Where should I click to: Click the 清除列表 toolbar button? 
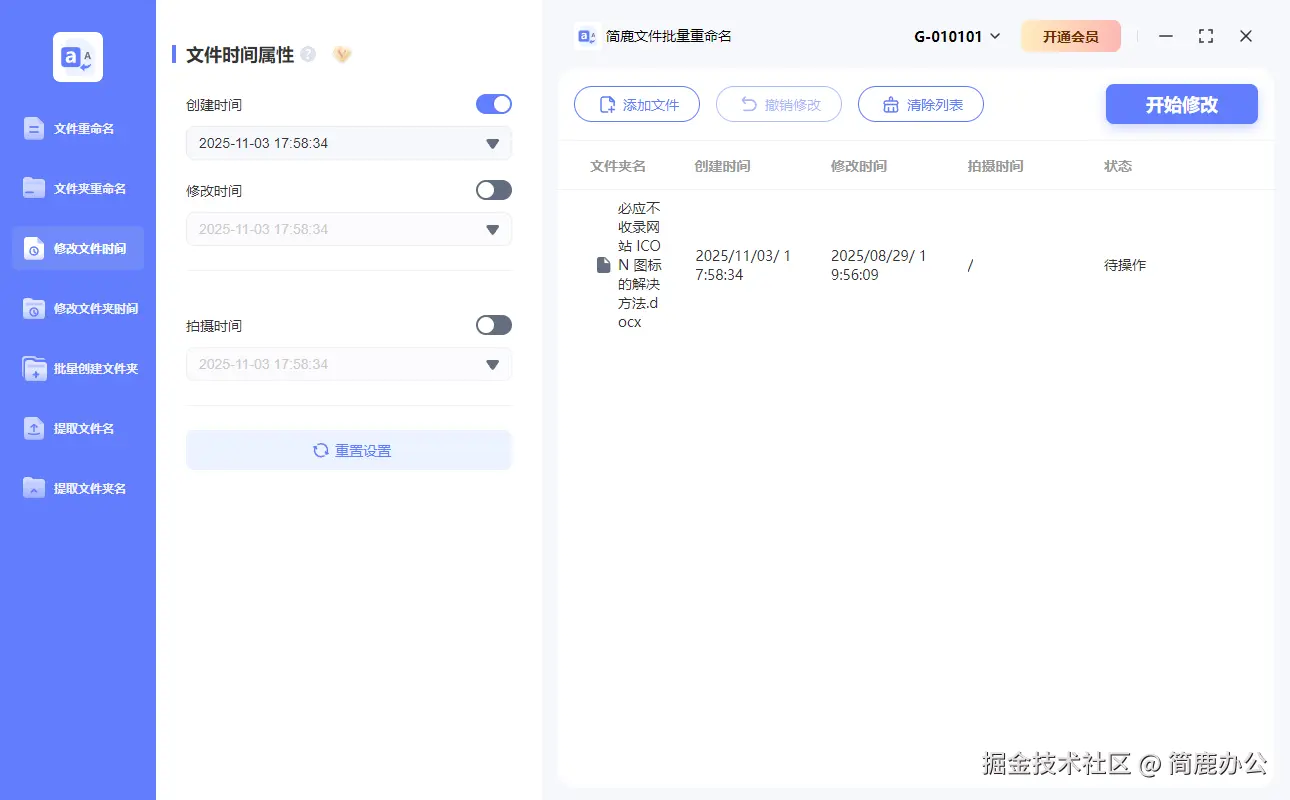click(920, 104)
